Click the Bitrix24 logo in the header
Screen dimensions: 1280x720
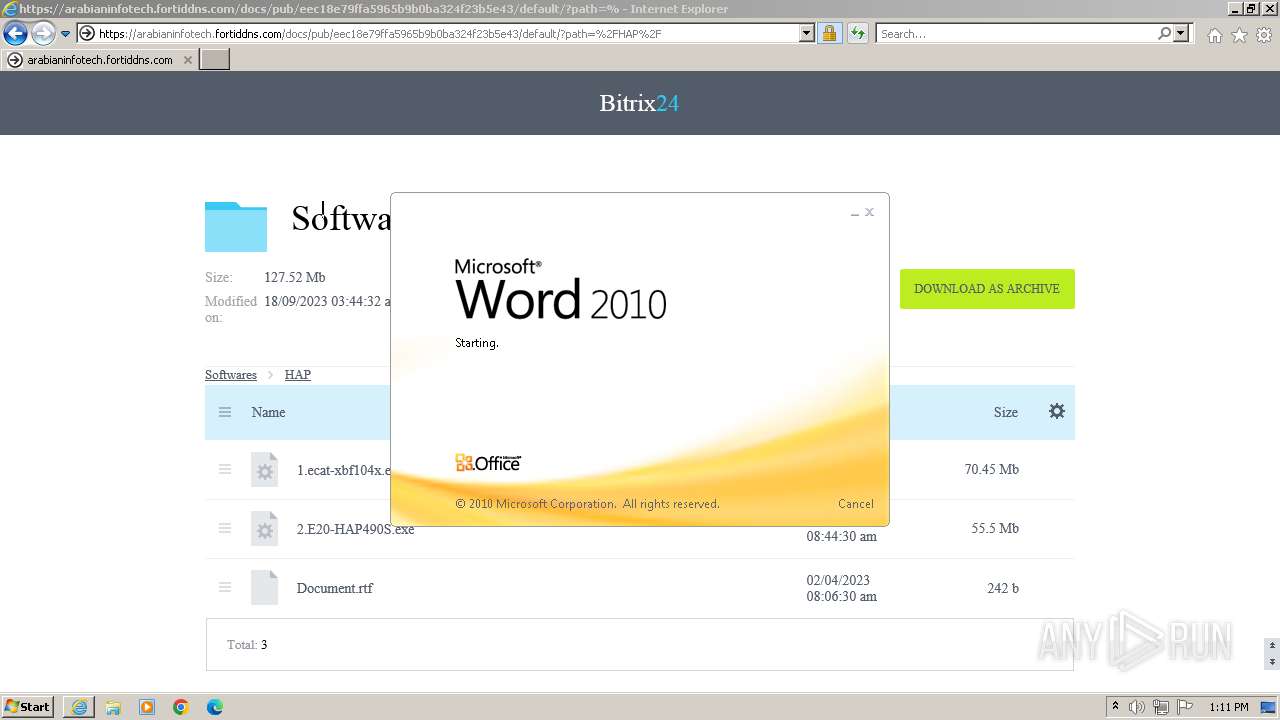click(x=639, y=103)
